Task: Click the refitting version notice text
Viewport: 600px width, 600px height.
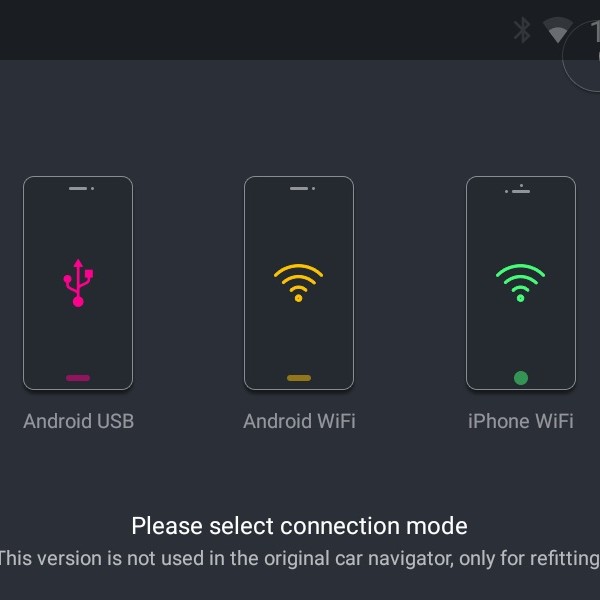Action: (299, 558)
